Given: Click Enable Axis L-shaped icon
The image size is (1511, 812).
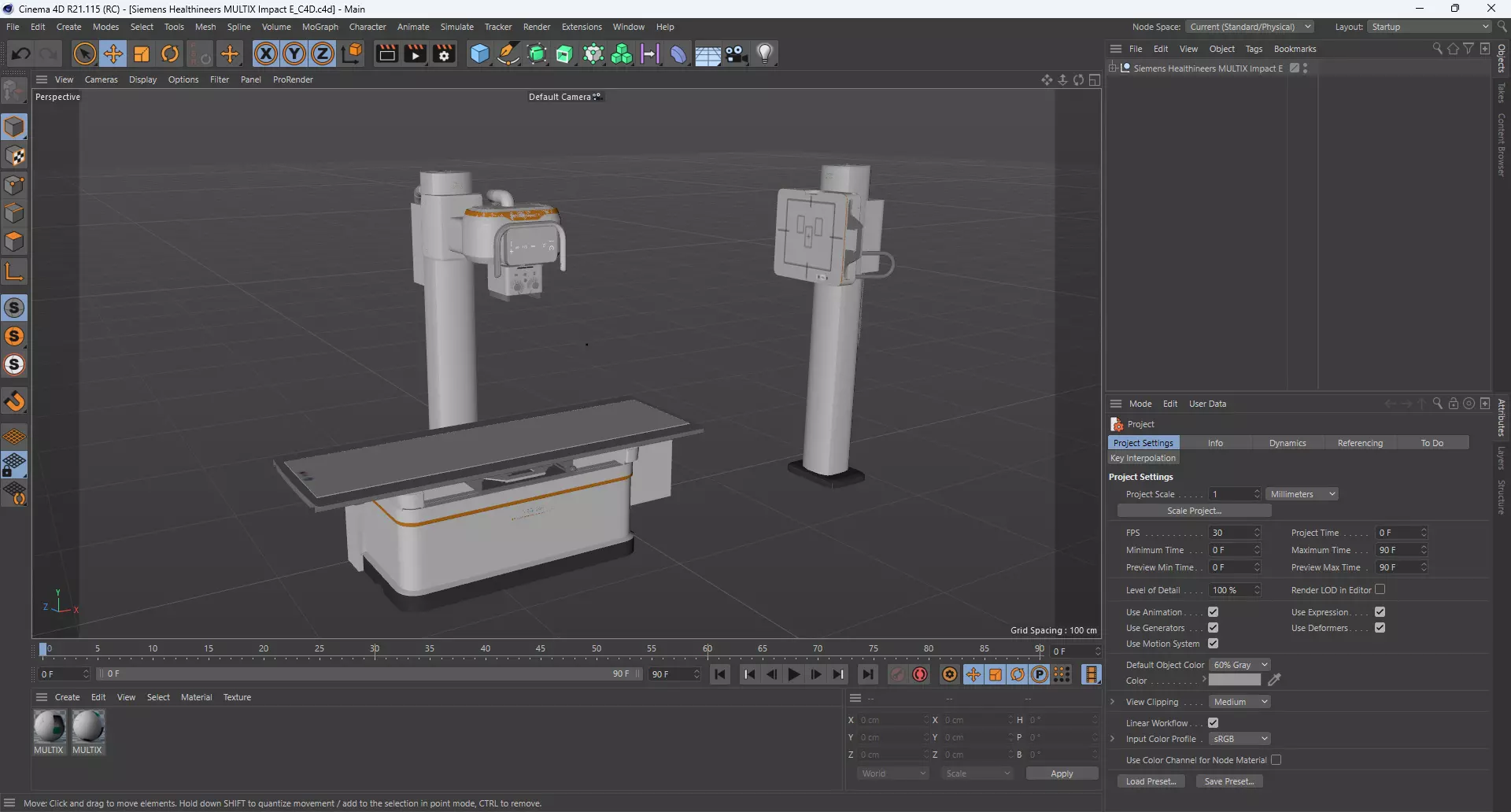Looking at the screenshot, I should coord(14,271).
